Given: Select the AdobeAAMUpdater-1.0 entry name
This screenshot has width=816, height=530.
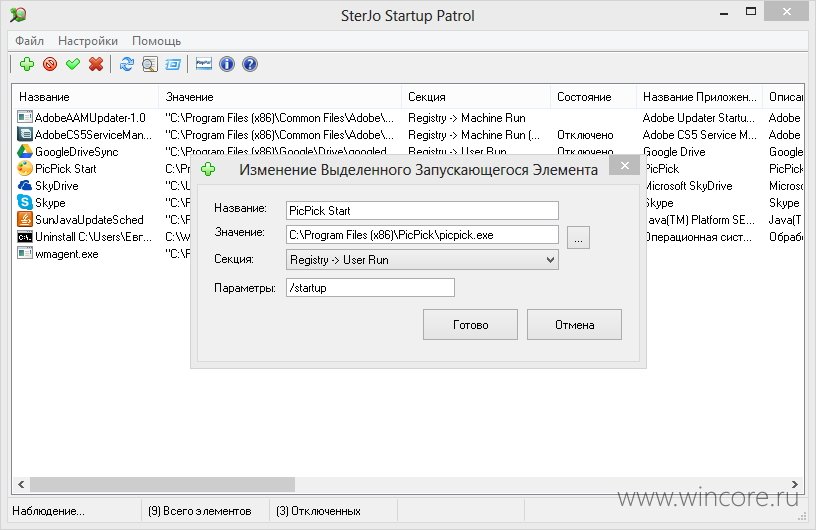Looking at the screenshot, I should 90,118.
